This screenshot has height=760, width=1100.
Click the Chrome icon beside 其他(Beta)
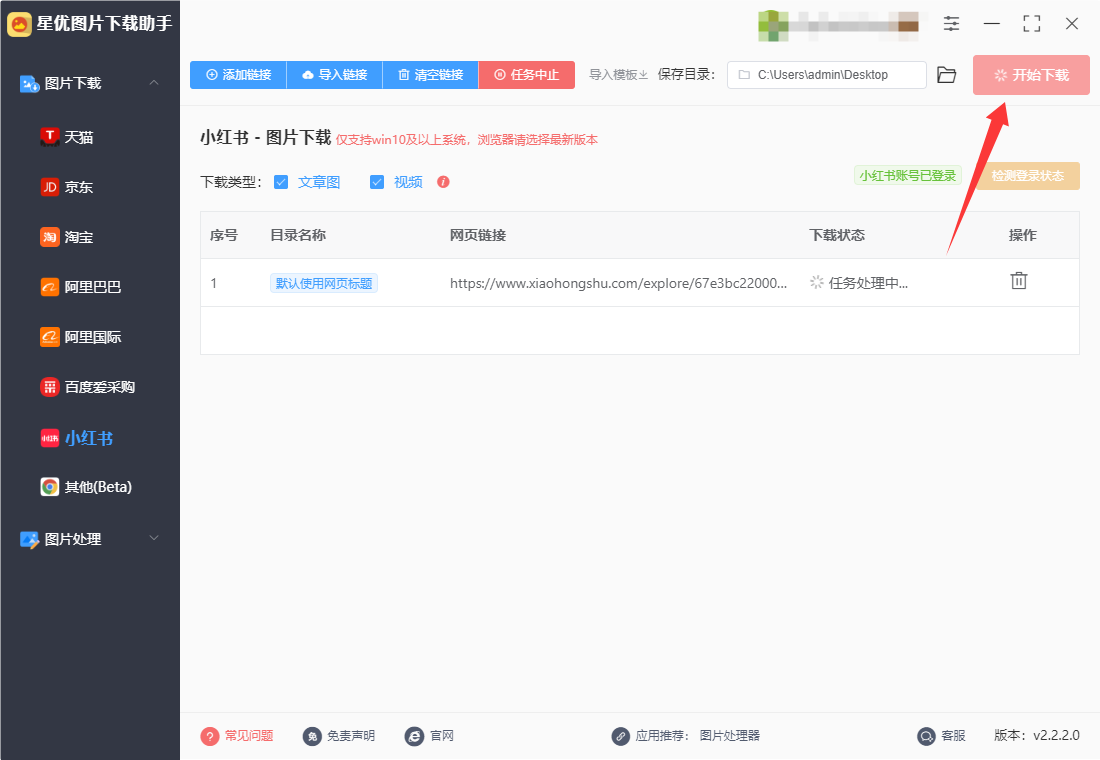49,486
